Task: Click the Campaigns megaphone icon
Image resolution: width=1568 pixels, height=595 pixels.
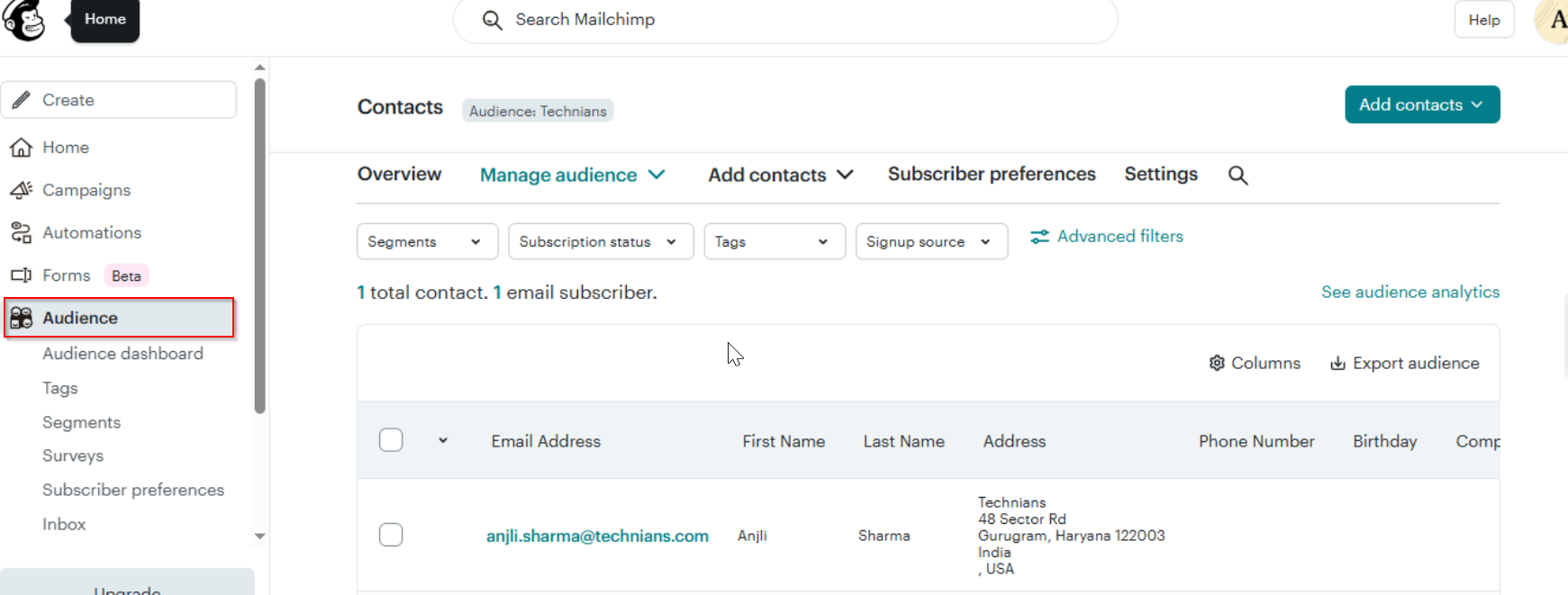Action: (x=22, y=190)
